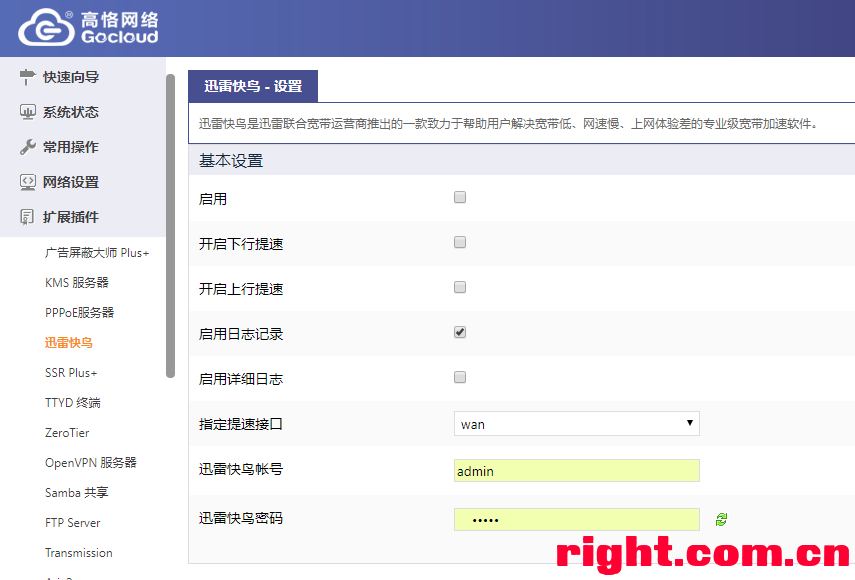Click the sidebar vertical scrollbar
The height and width of the screenshot is (580, 855).
[x=171, y=226]
